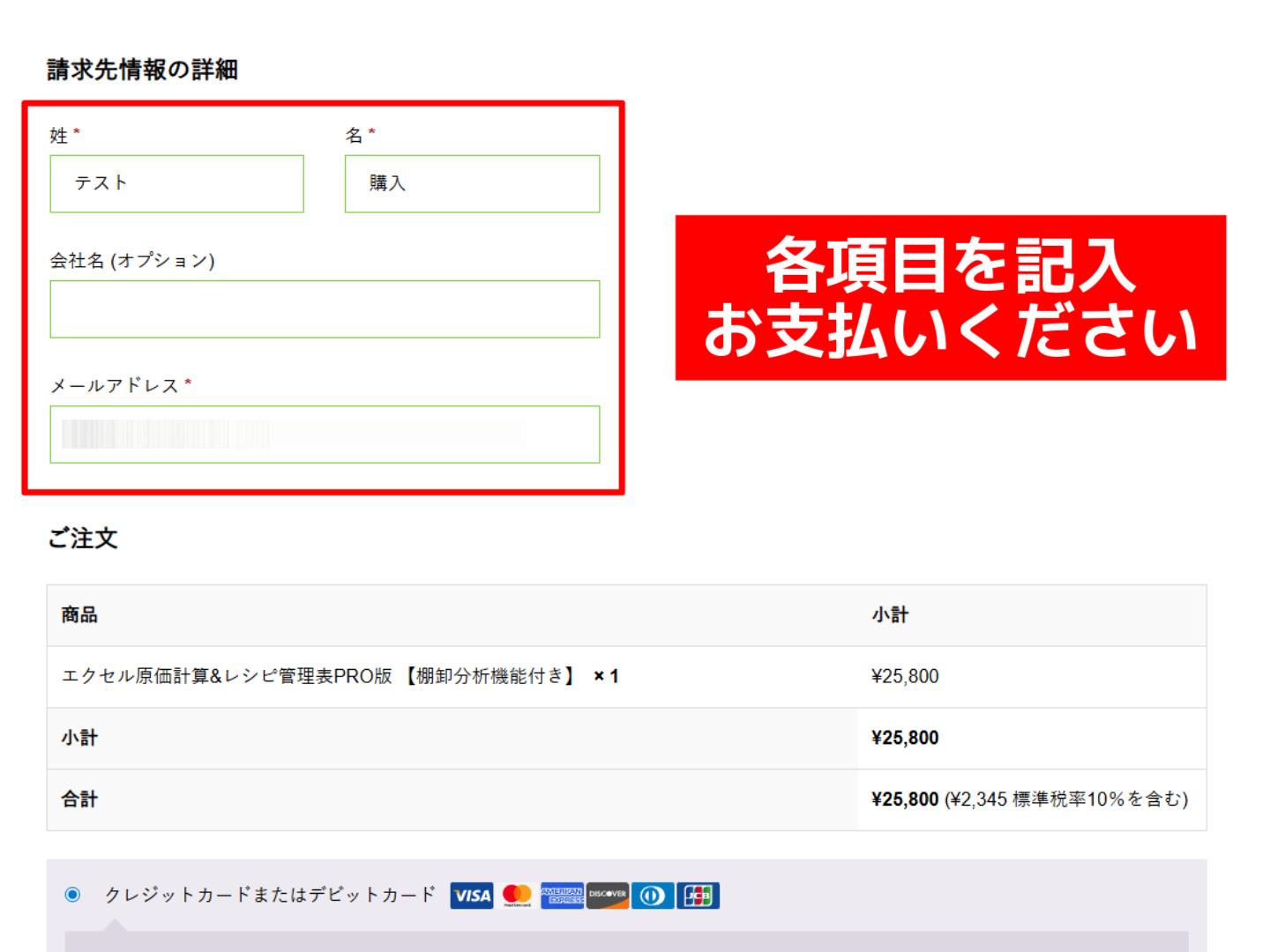Click the 姓 field label

[x=59, y=136]
